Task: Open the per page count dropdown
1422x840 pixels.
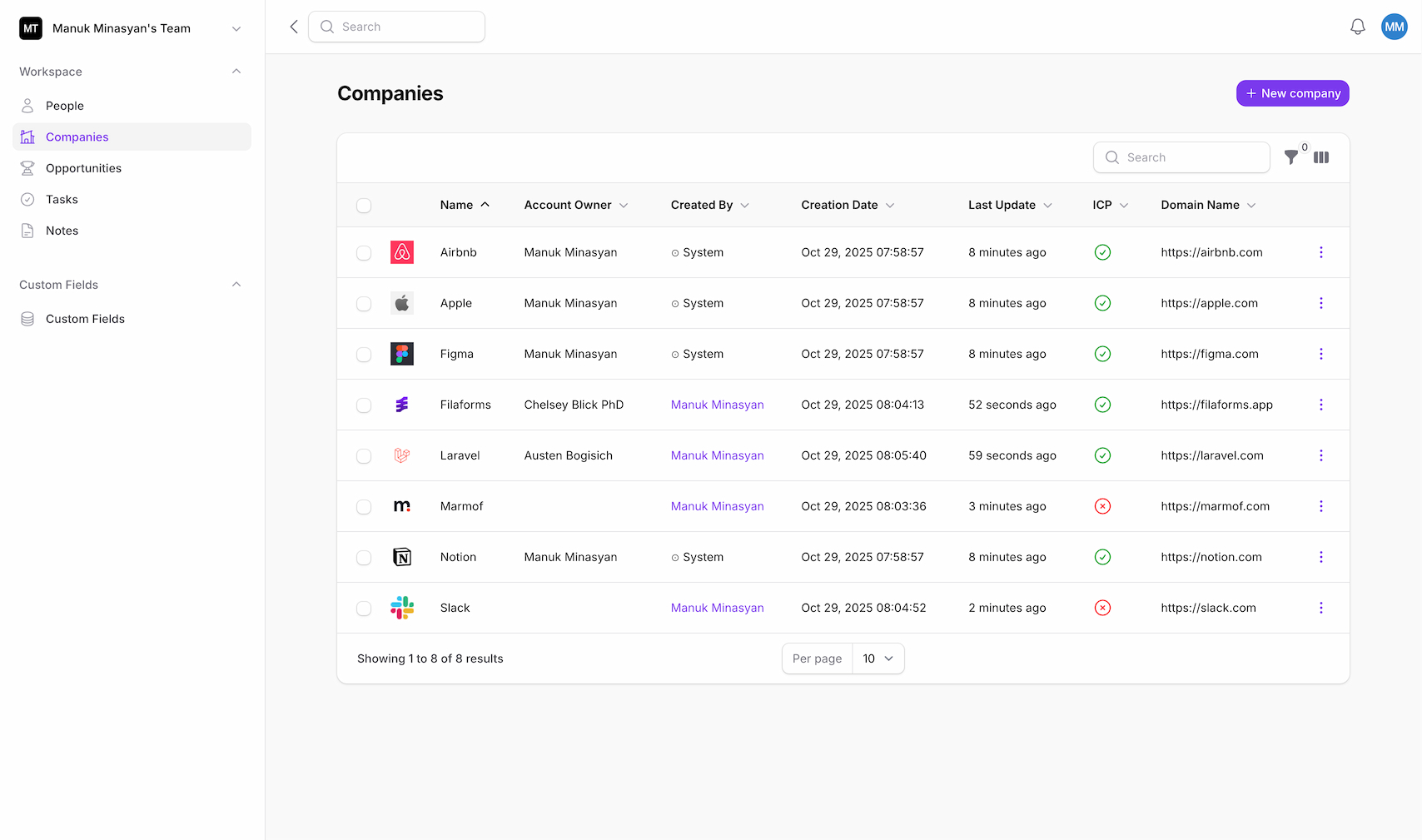Action: pyautogui.click(x=878, y=658)
